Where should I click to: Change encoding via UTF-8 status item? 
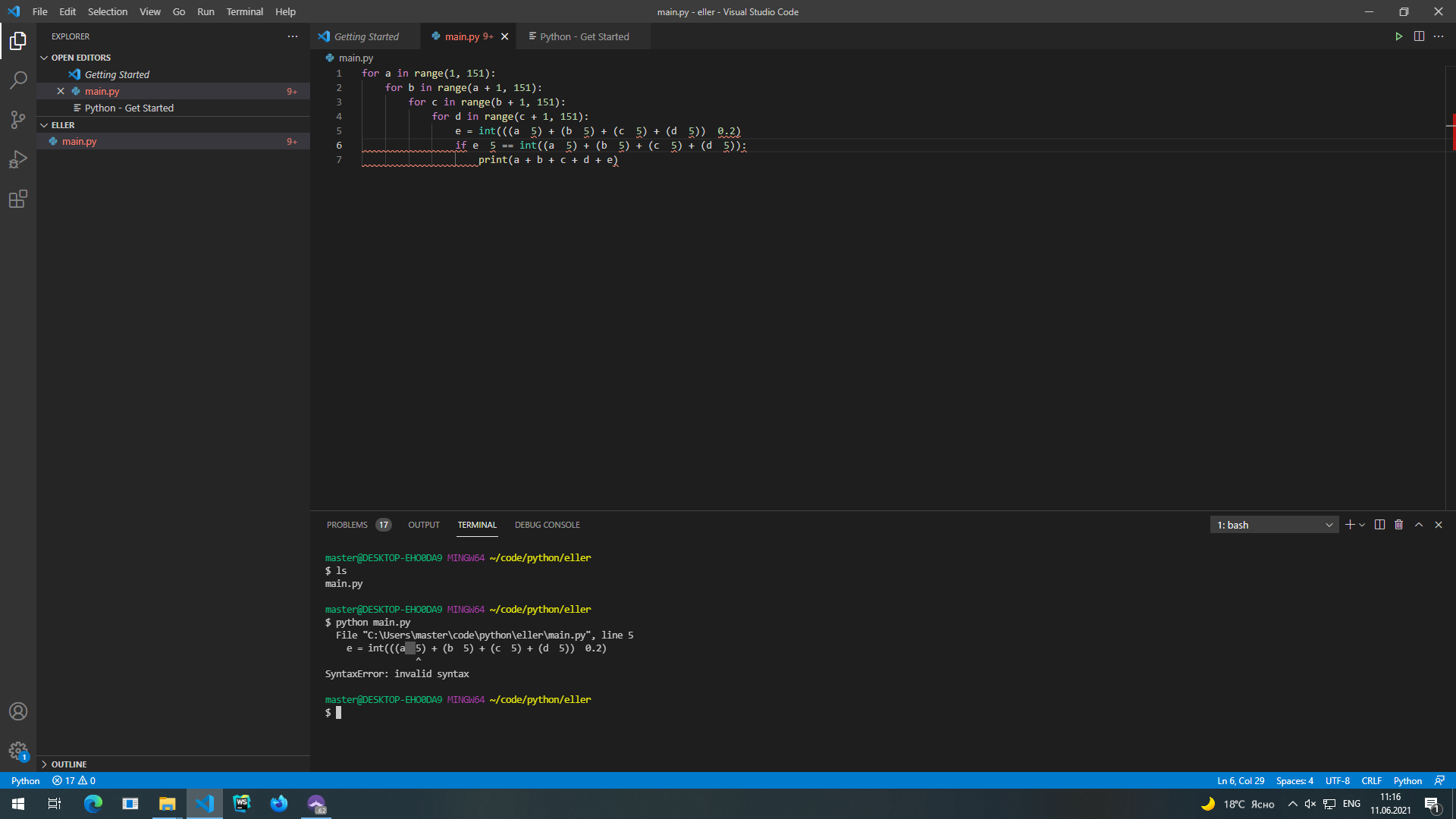[x=1338, y=780]
